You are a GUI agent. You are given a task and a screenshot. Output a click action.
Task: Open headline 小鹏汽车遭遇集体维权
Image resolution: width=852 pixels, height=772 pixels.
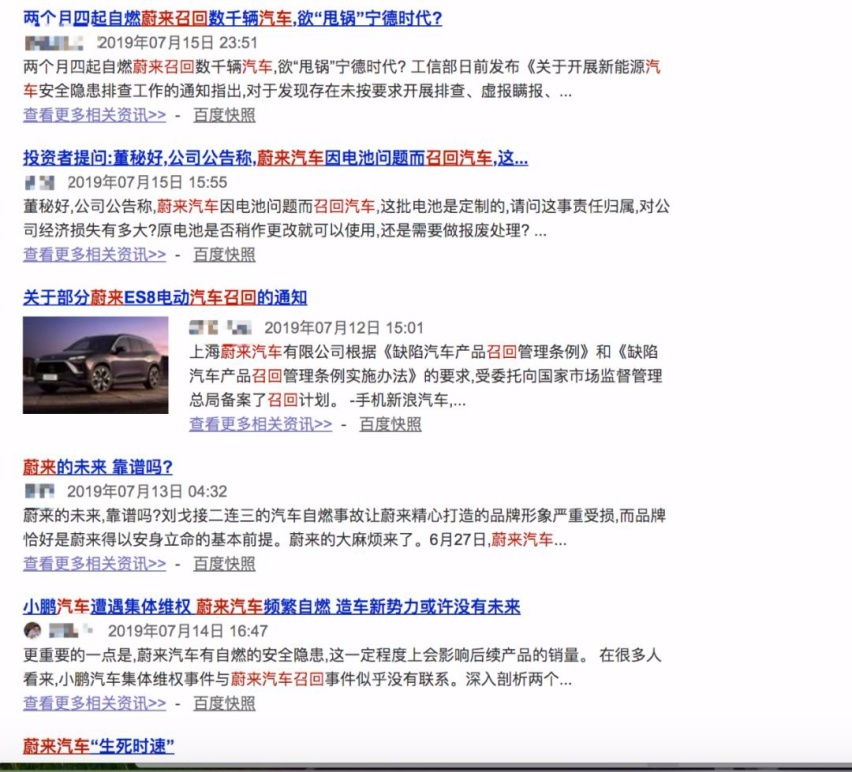tap(272, 607)
